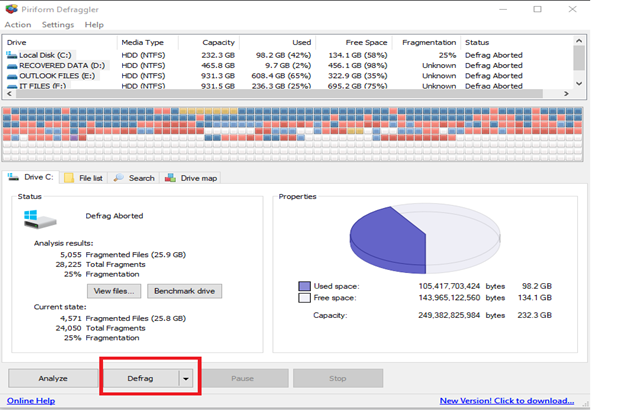Sort by the Used column header
Image resolution: width=623 pixels, height=410 pixels.
coord(277,43)
